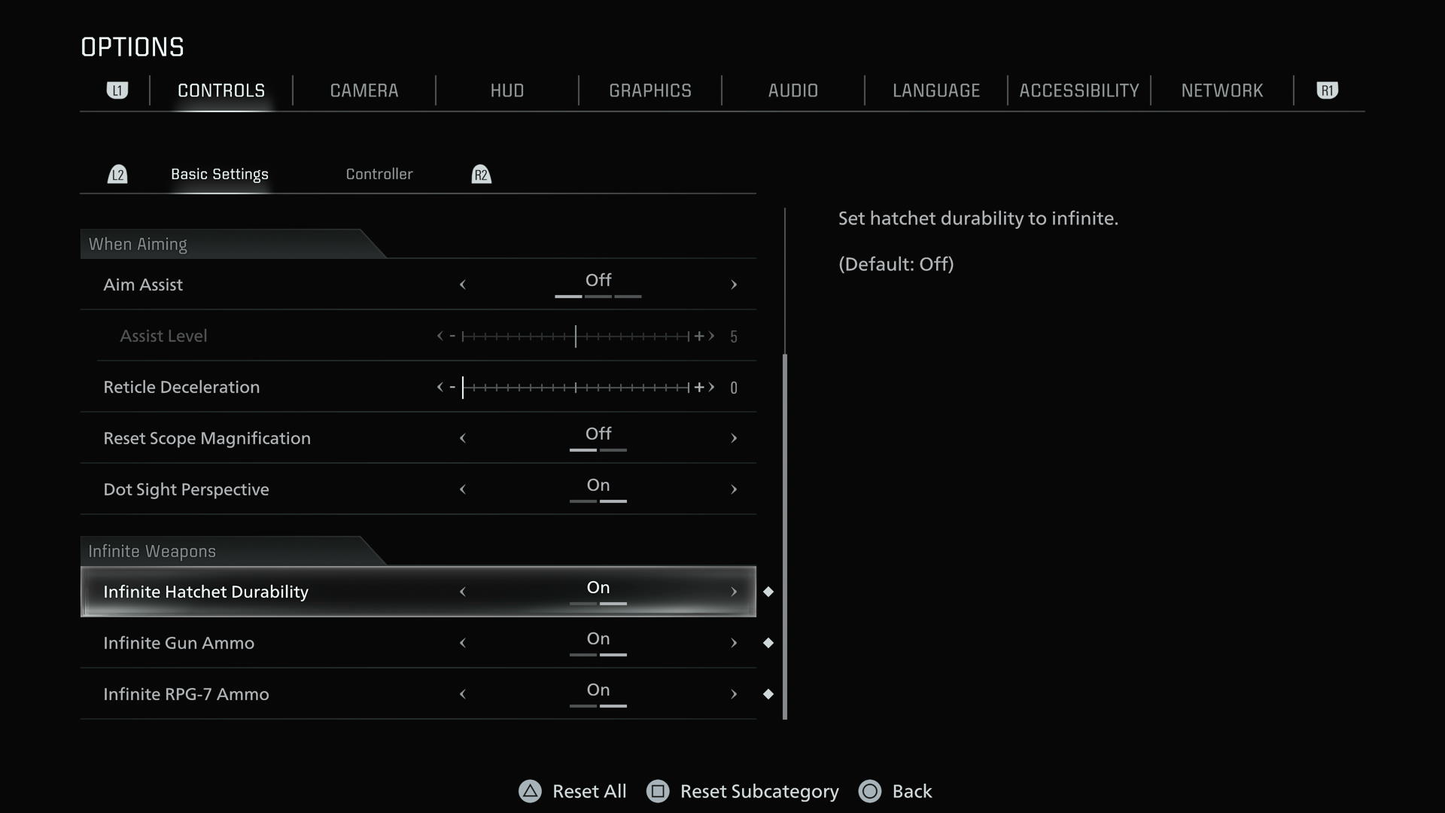Increase Reticle Deceleration with plus arrow
The image size is (1445, 813).
click(x=705, y=387)
